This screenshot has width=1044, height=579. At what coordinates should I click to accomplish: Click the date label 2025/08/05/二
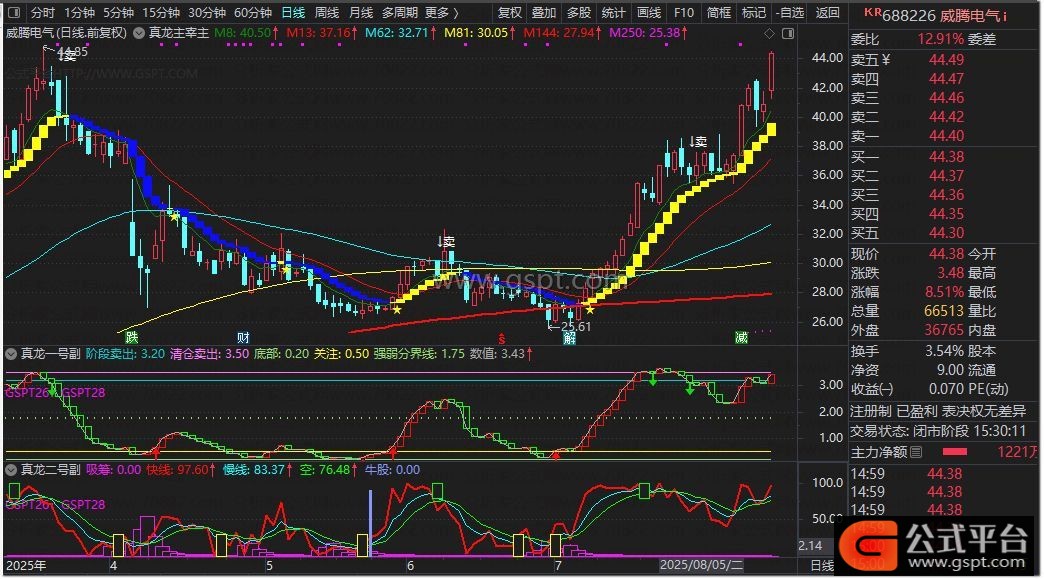point(701,566)
